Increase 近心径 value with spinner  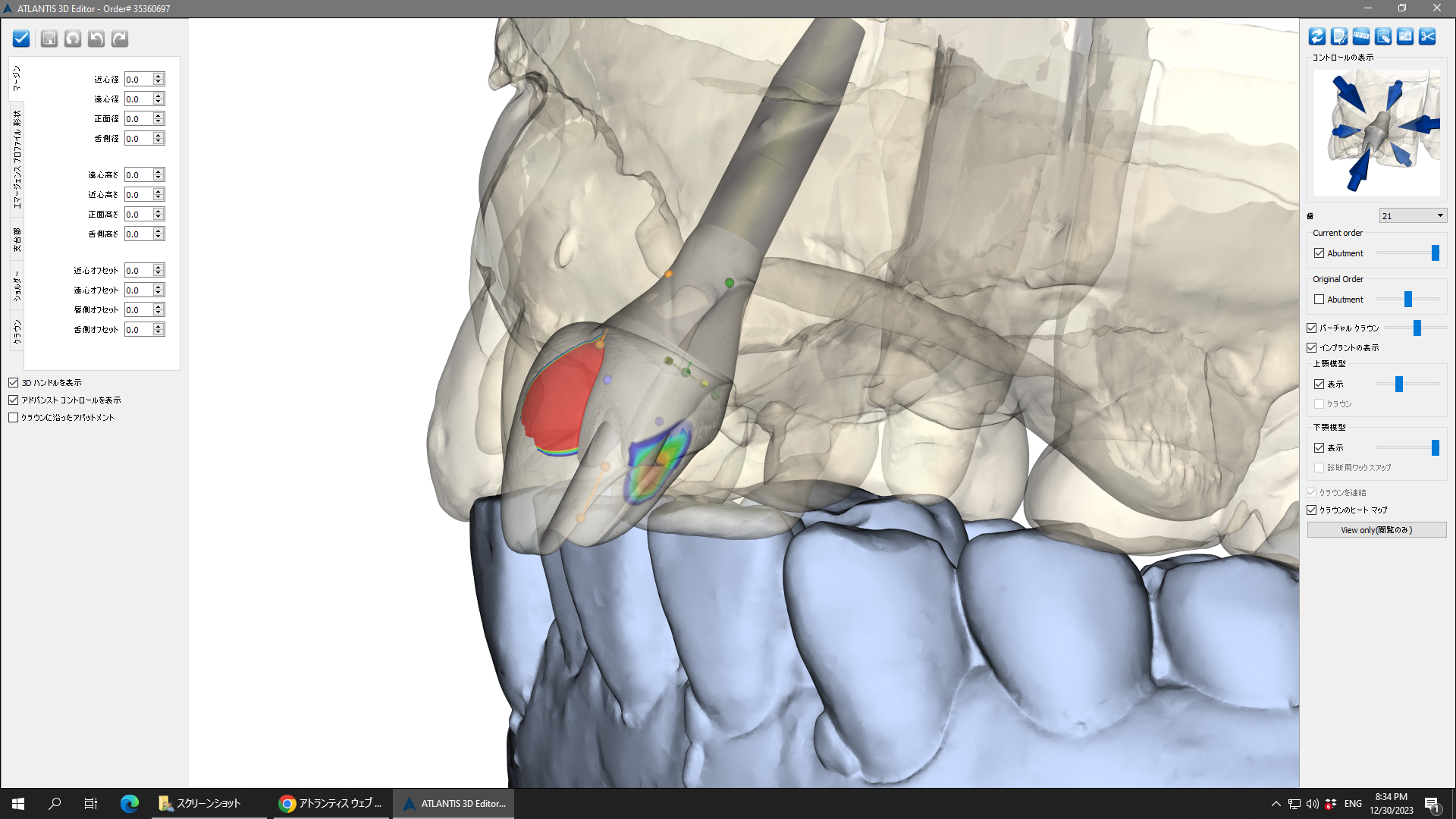click(158, 77)
